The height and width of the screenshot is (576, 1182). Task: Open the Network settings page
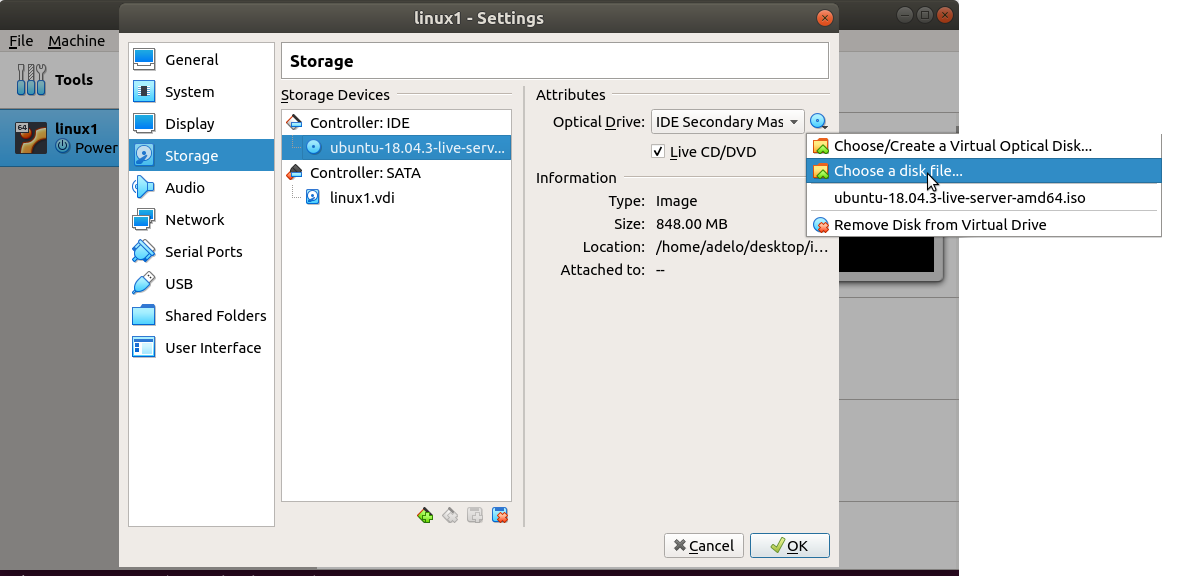pyautogui.click(x=194, y=220)
